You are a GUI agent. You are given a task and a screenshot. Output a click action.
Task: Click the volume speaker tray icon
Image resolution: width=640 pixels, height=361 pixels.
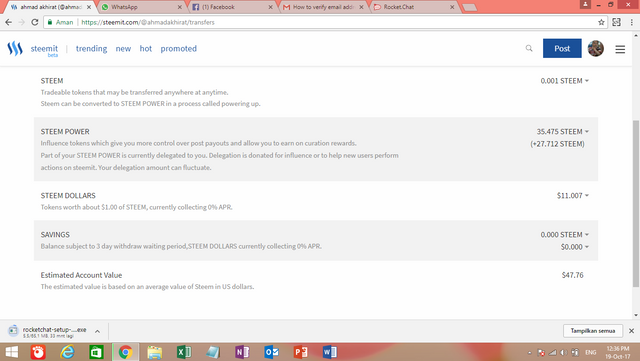click(x=564, y=352)
